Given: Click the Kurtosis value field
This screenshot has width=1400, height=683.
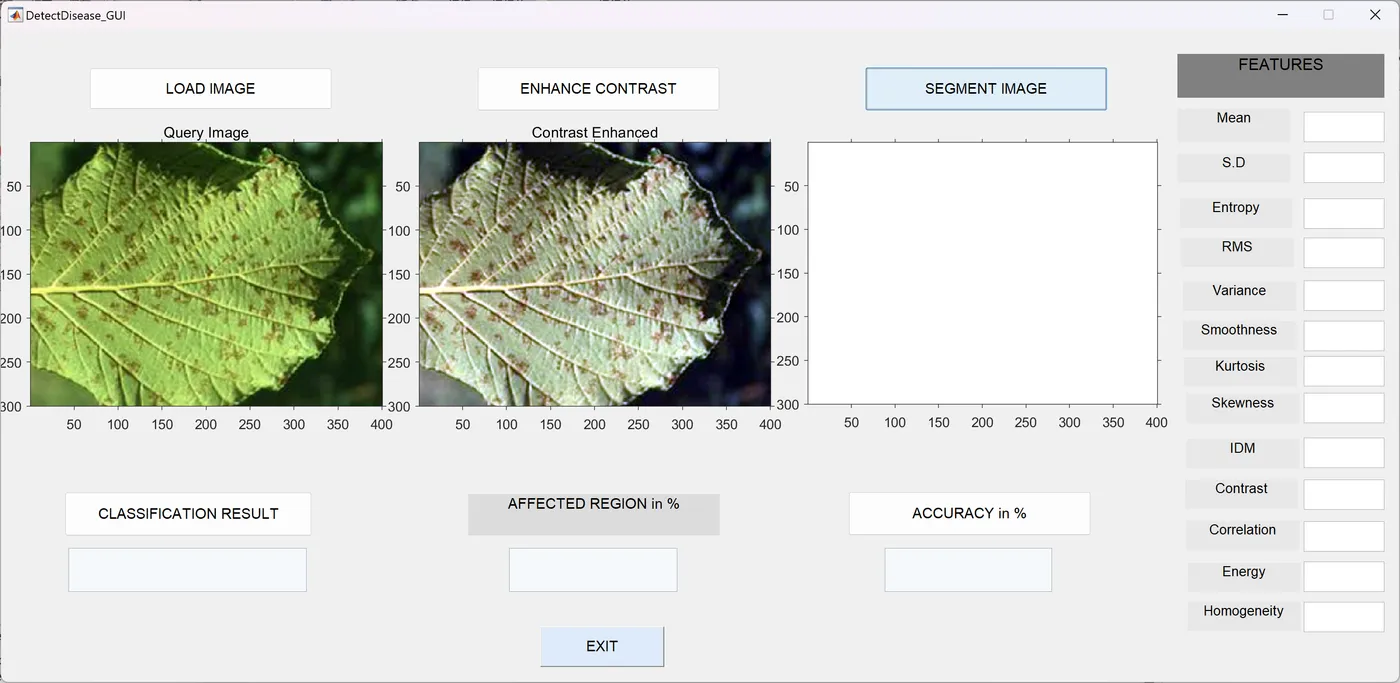Looking at the screenshot, I should (x=1344, y=371).
